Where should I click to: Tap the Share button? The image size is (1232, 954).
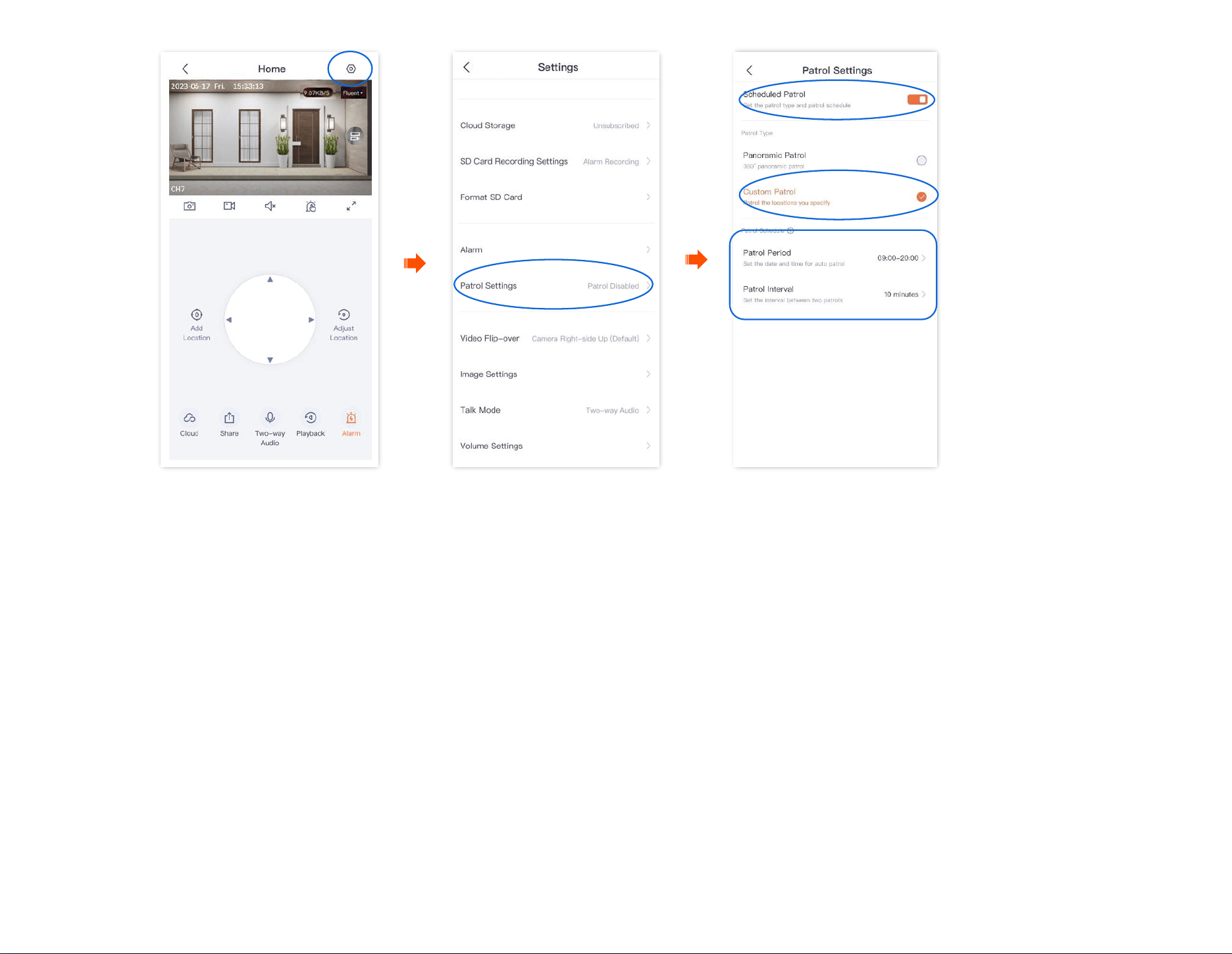tap(229, 424)
